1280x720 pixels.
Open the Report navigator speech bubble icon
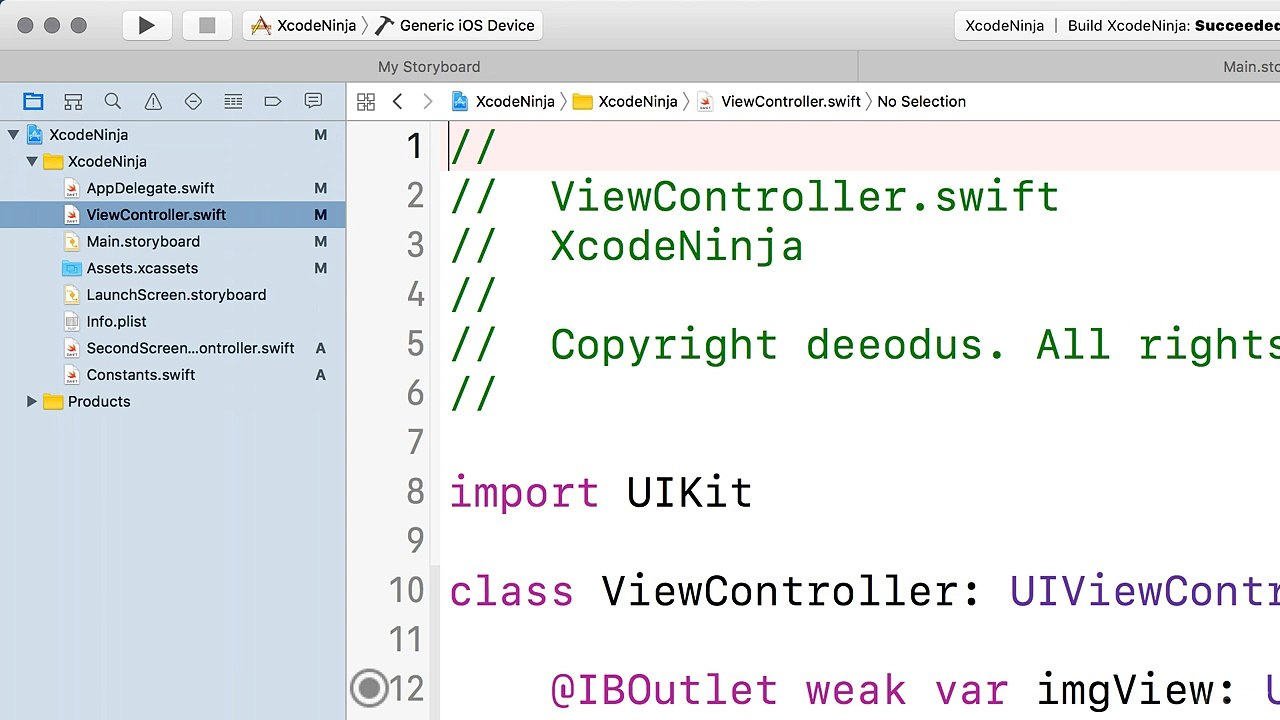pyautogui.click(x=313, y=101)
